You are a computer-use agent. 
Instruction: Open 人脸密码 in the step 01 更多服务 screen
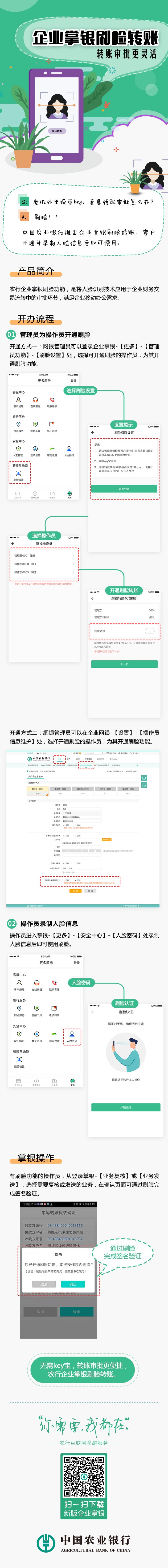pos(69,451)
